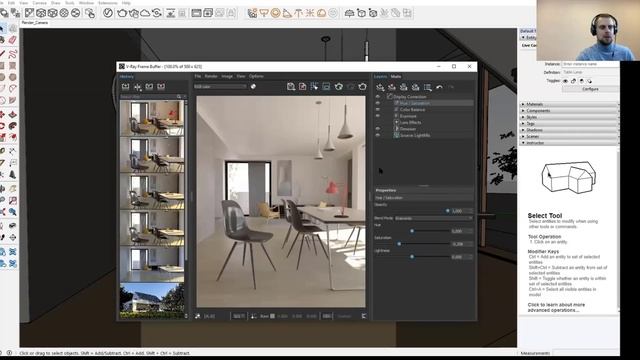Click the V-Ray cloud render icon
Image resolution: width=640 pixels, height=360 pixels.
pos(145,13)
